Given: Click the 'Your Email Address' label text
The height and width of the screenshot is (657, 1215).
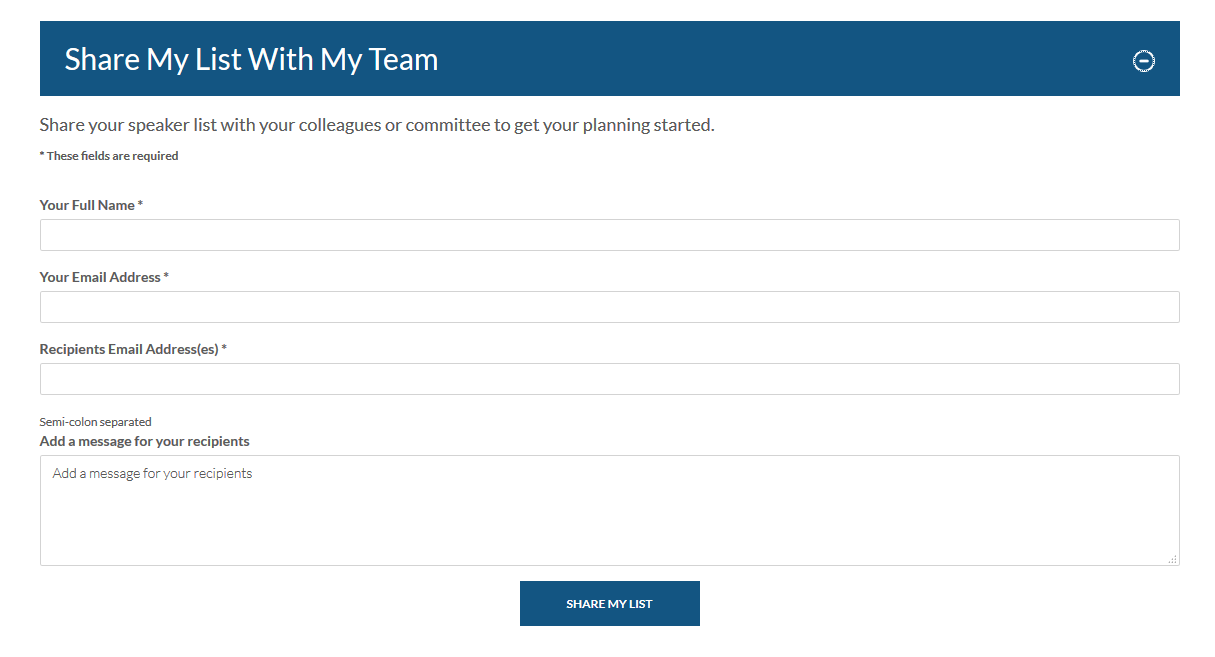Looking at the screenshot, I should [100, 277].
